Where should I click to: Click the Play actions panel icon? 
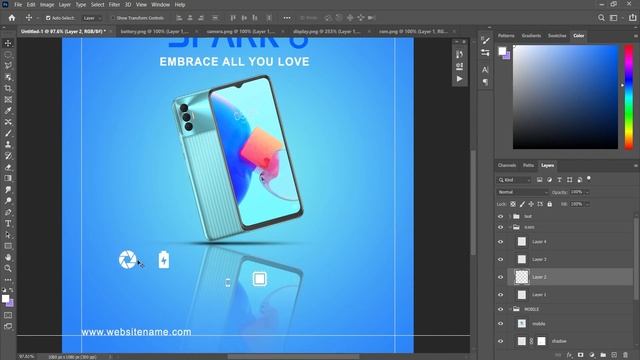coord(460,79)
